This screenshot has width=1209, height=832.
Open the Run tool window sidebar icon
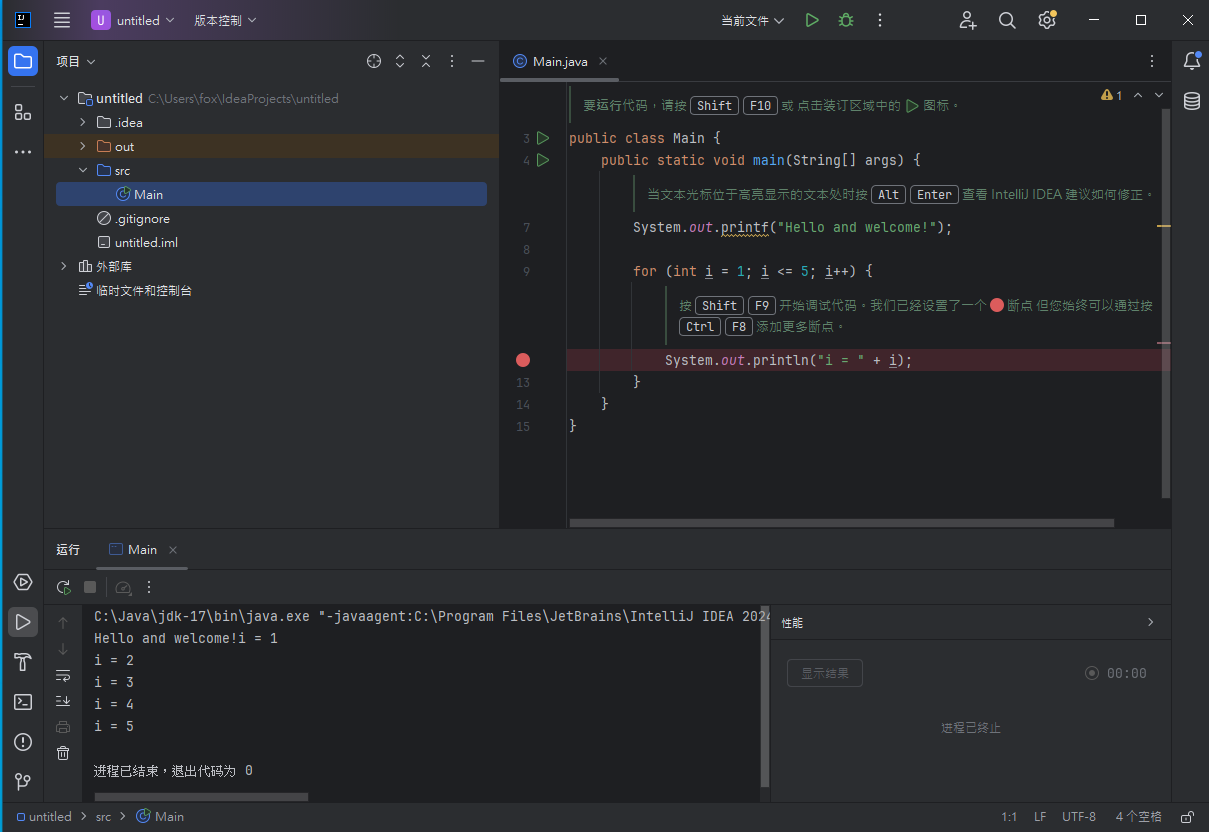22,622
